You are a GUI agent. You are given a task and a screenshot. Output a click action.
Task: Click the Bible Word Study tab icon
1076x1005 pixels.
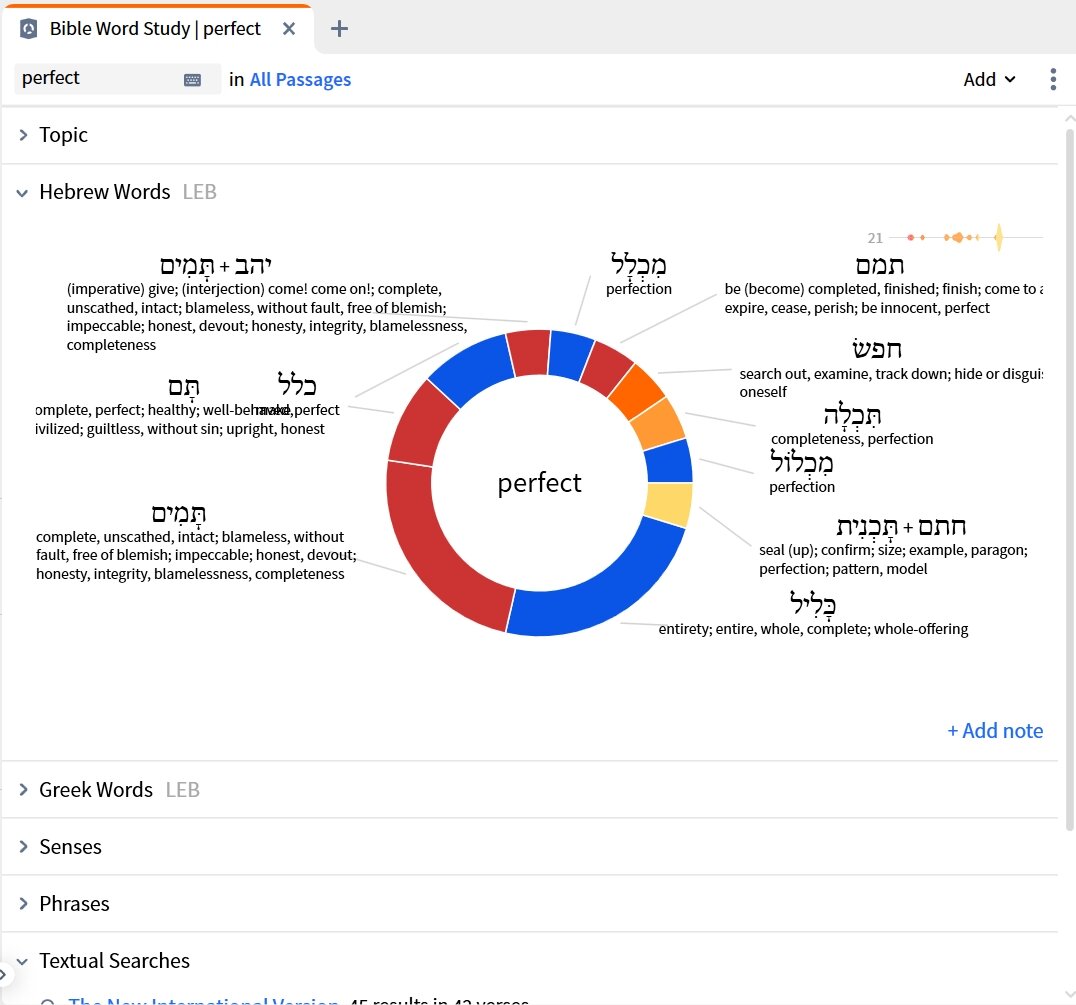[28, 29]
